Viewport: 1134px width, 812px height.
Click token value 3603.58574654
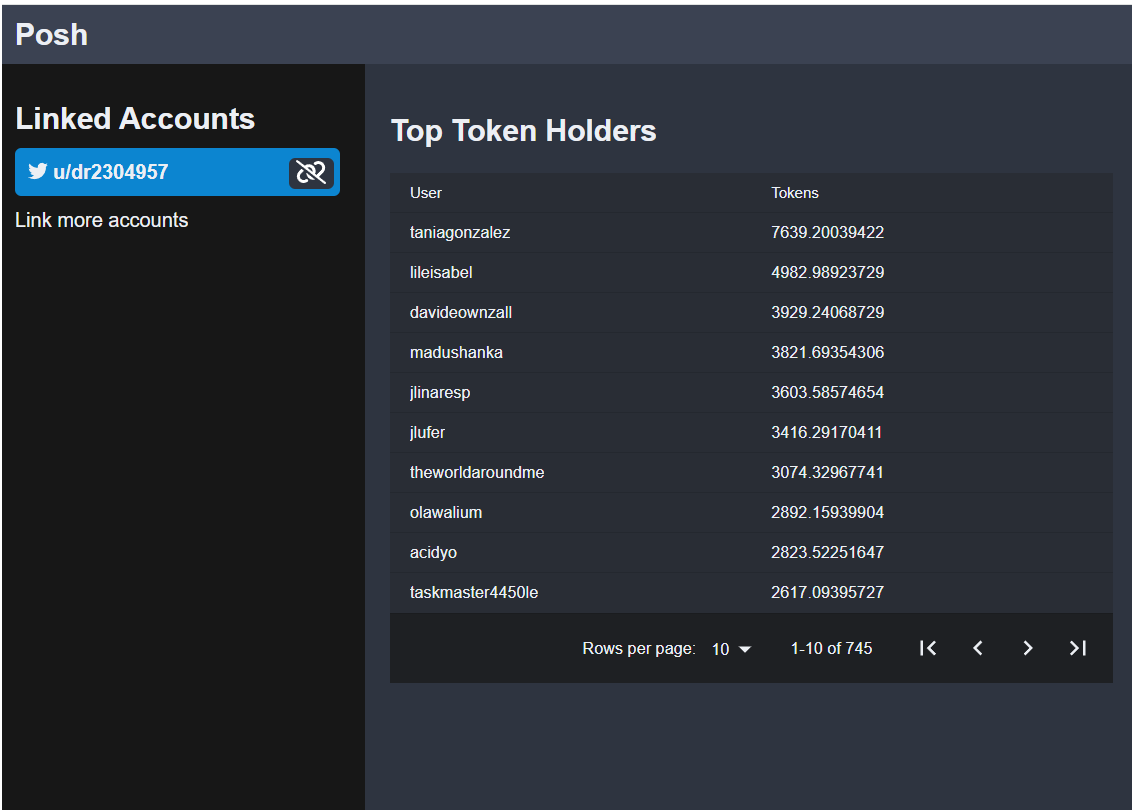(x=827, y=393)
